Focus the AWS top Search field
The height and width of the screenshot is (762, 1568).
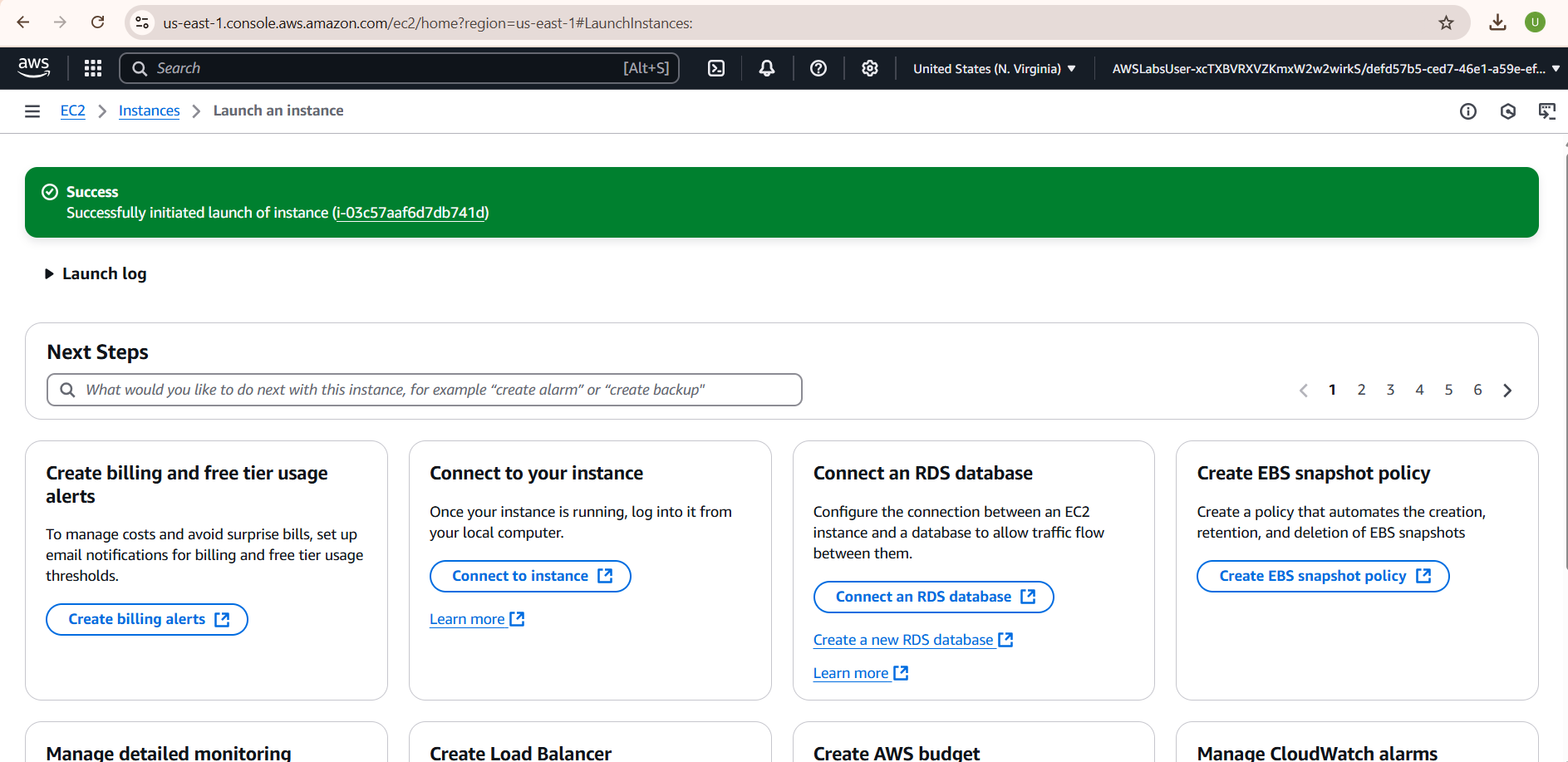tap(399, 68)
